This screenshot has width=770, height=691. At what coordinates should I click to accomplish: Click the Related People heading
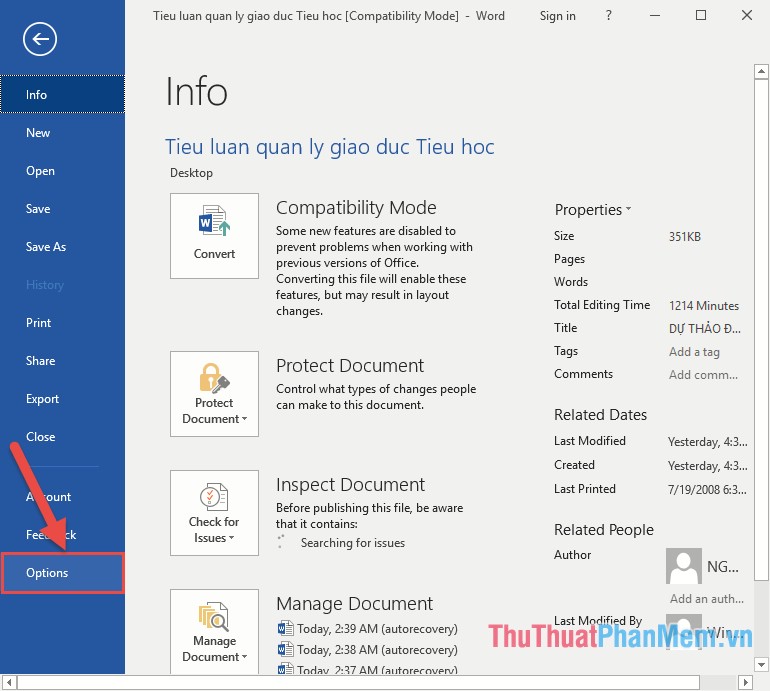(x=604, y=530)
